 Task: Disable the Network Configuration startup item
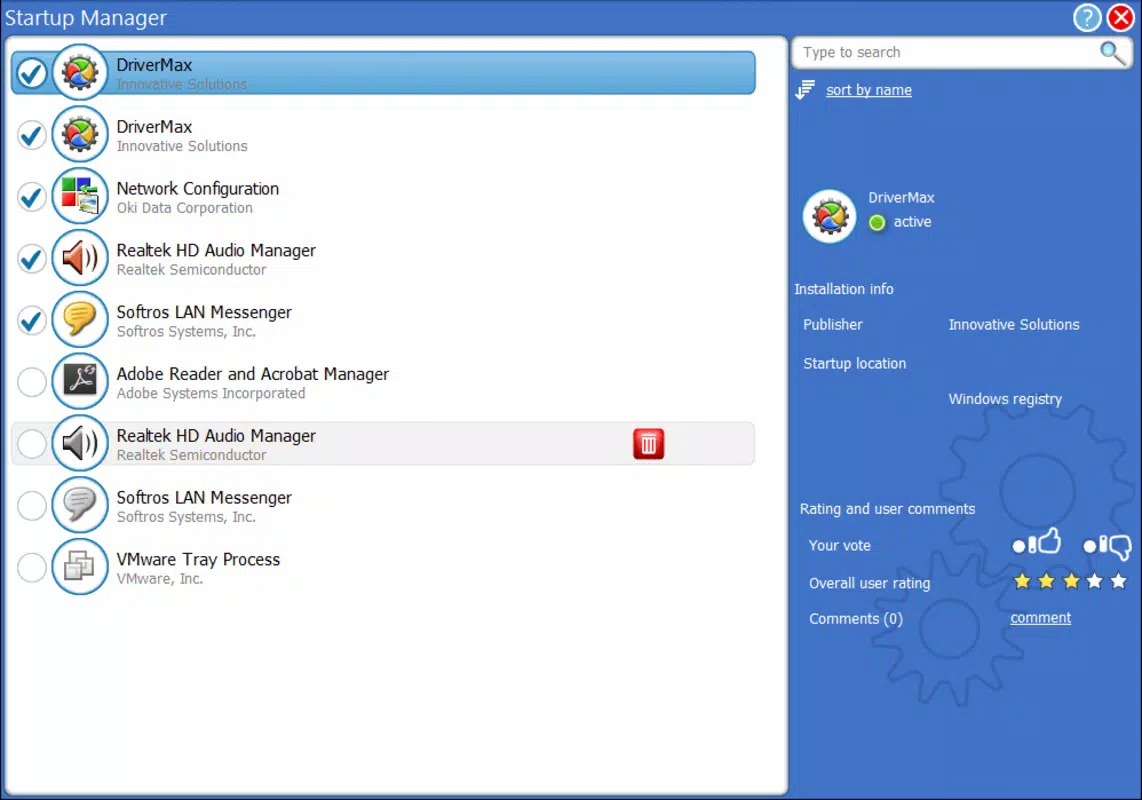(x=32, y=197)
